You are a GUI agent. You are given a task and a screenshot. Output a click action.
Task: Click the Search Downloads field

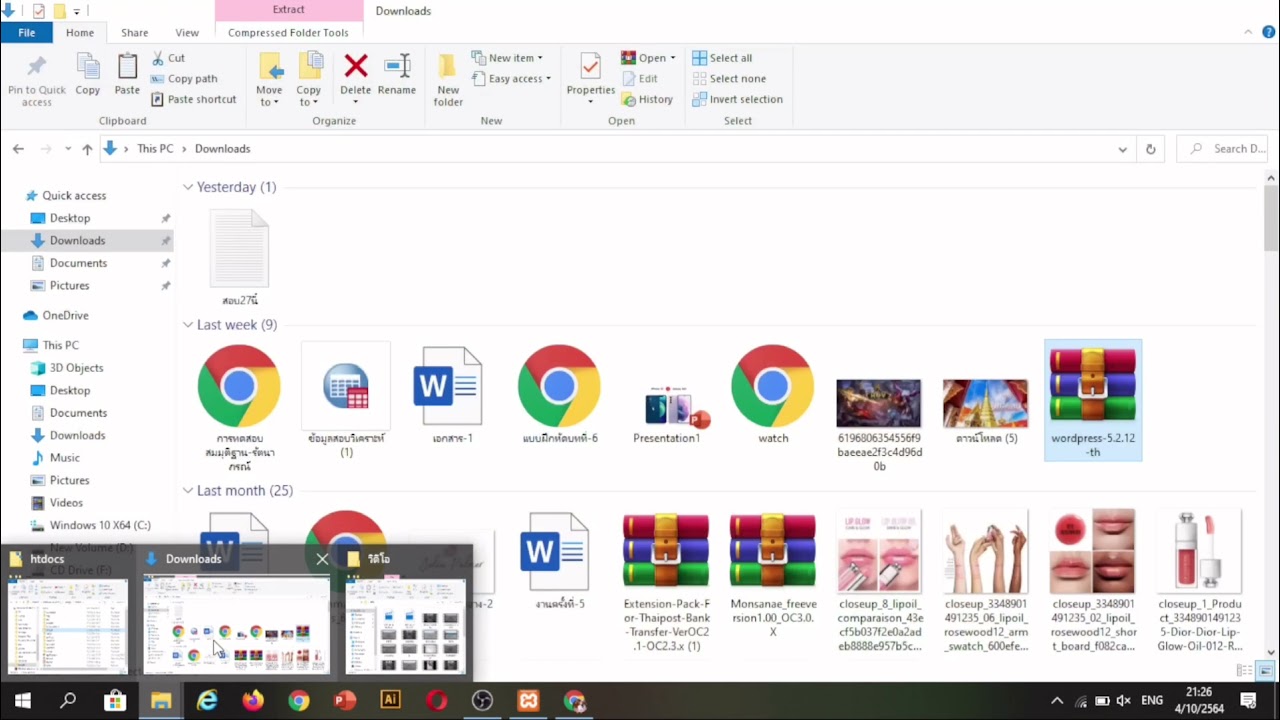coord(1224,149)
